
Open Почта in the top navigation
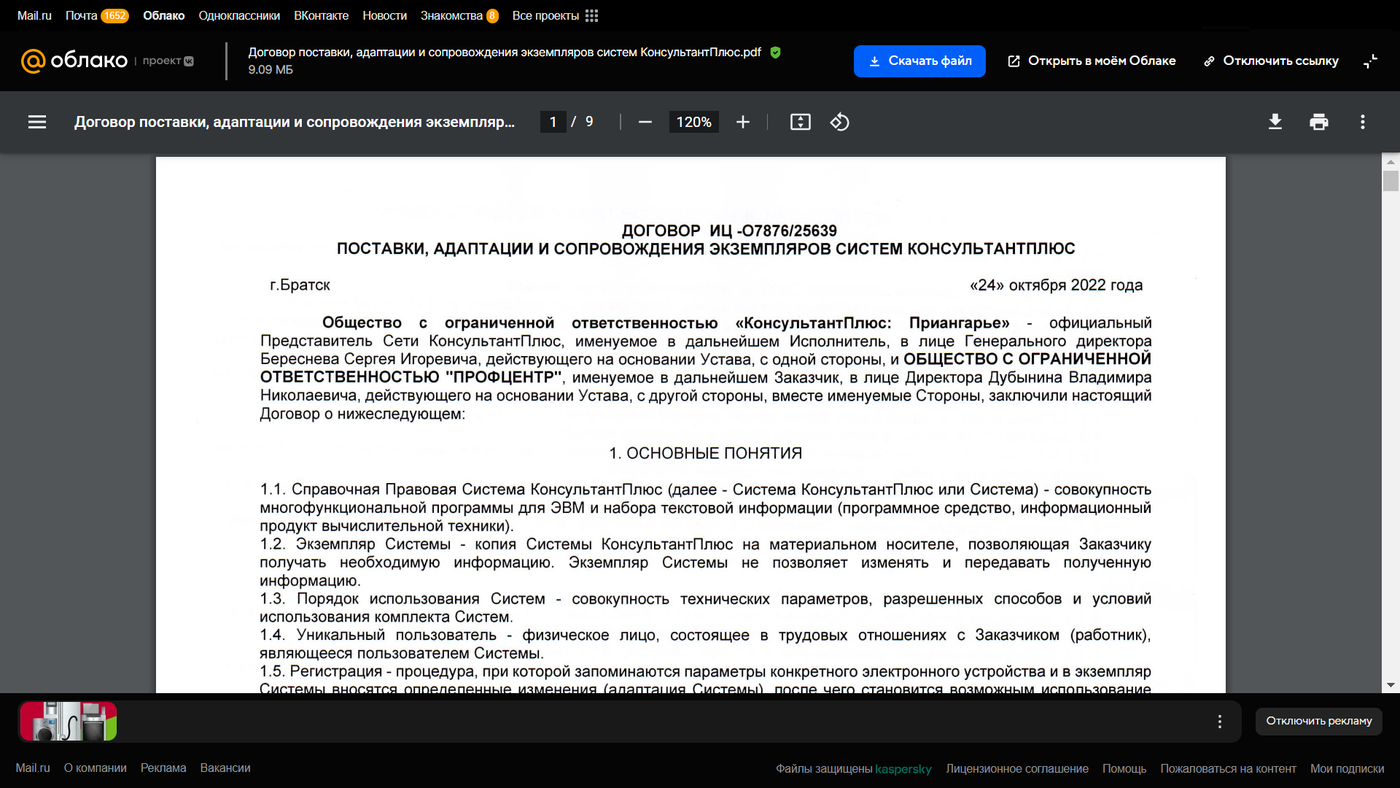tap(81, 16)
